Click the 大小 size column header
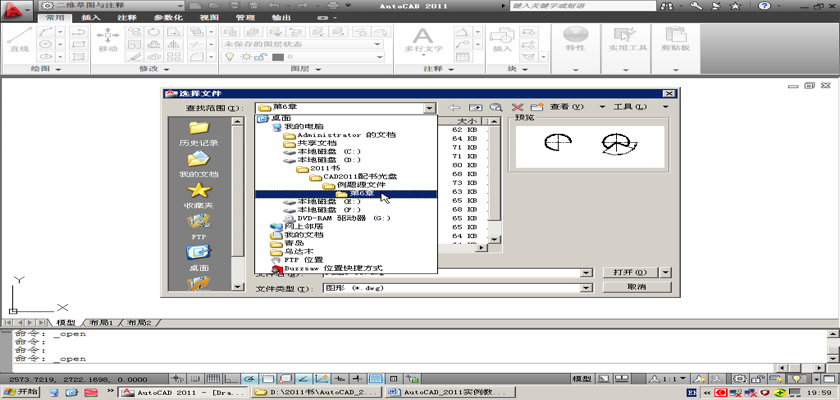Viewport: 840px width, 400px height. coord(460,121)
